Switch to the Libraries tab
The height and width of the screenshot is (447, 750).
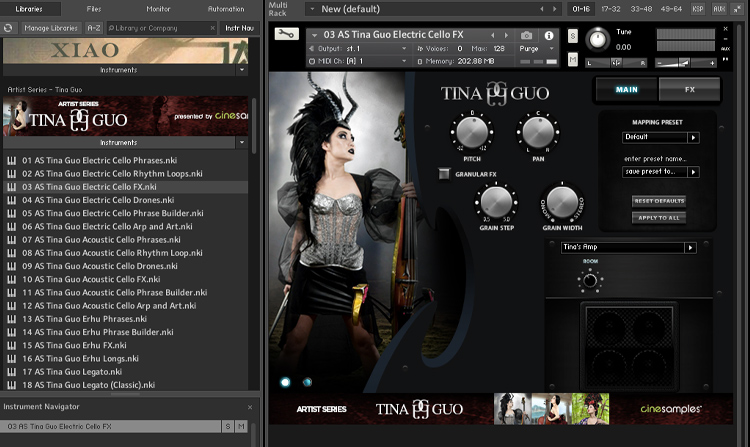click(29, 9)
